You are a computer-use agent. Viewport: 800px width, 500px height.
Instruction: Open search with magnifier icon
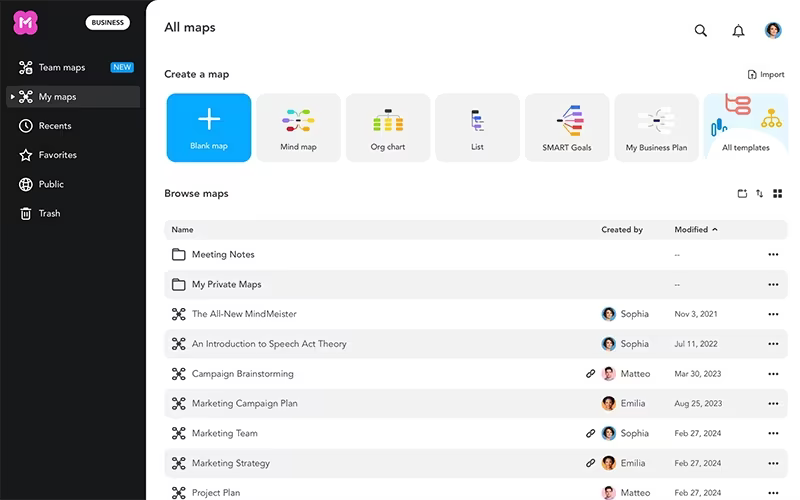[701, 31]
